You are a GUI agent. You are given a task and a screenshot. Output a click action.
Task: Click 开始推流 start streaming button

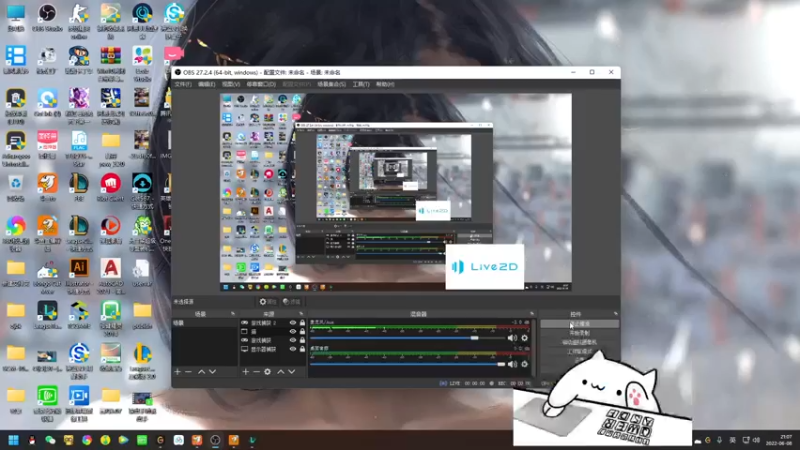tap(580, 323)
